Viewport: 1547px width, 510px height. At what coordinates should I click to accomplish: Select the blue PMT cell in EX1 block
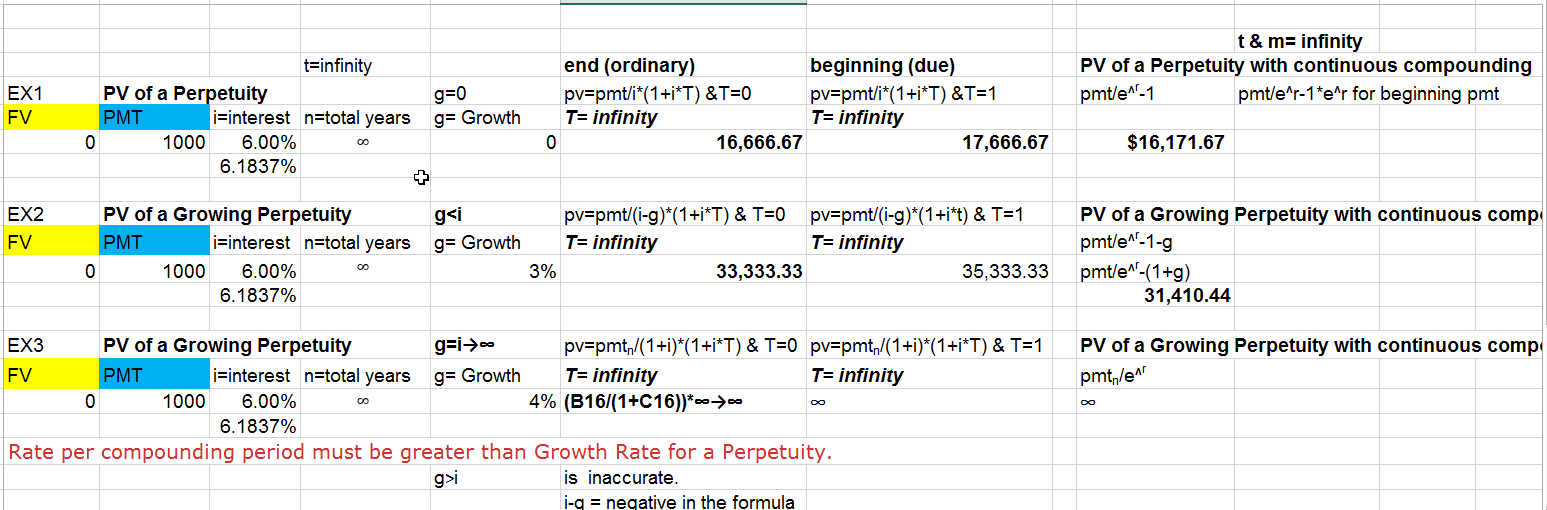[154, 117]
